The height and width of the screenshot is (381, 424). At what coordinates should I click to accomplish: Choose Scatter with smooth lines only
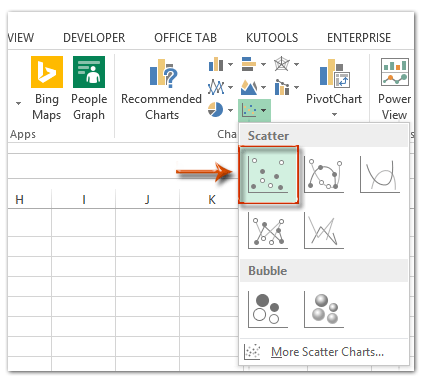pos(380,175)
